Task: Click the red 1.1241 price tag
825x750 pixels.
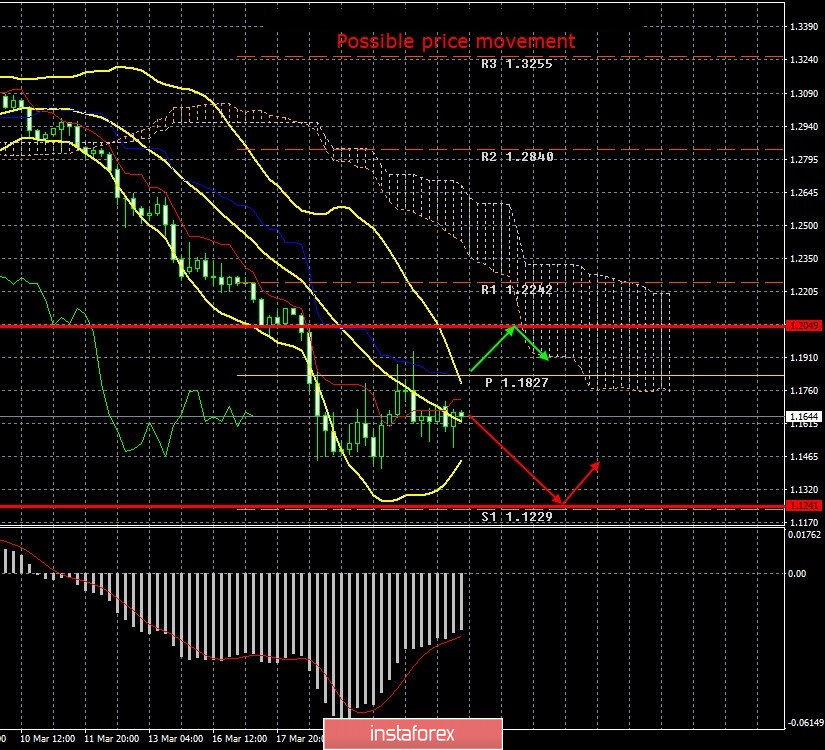Action: point(804,505)
